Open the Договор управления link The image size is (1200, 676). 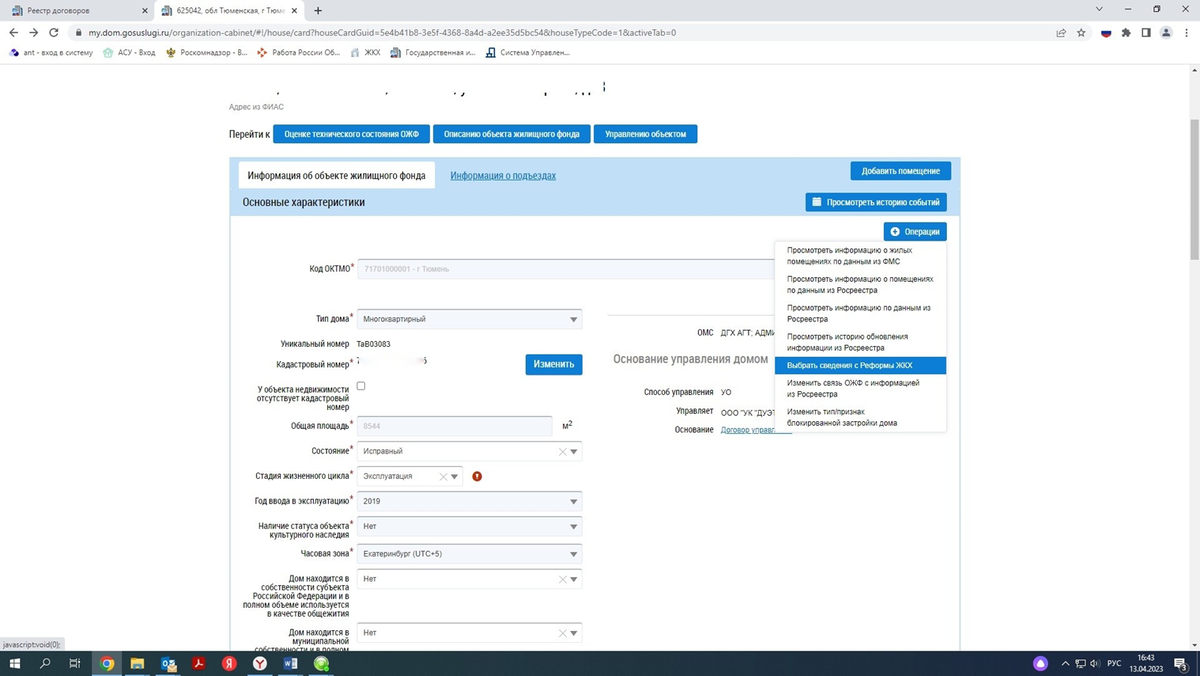click(x=756, y=429)
